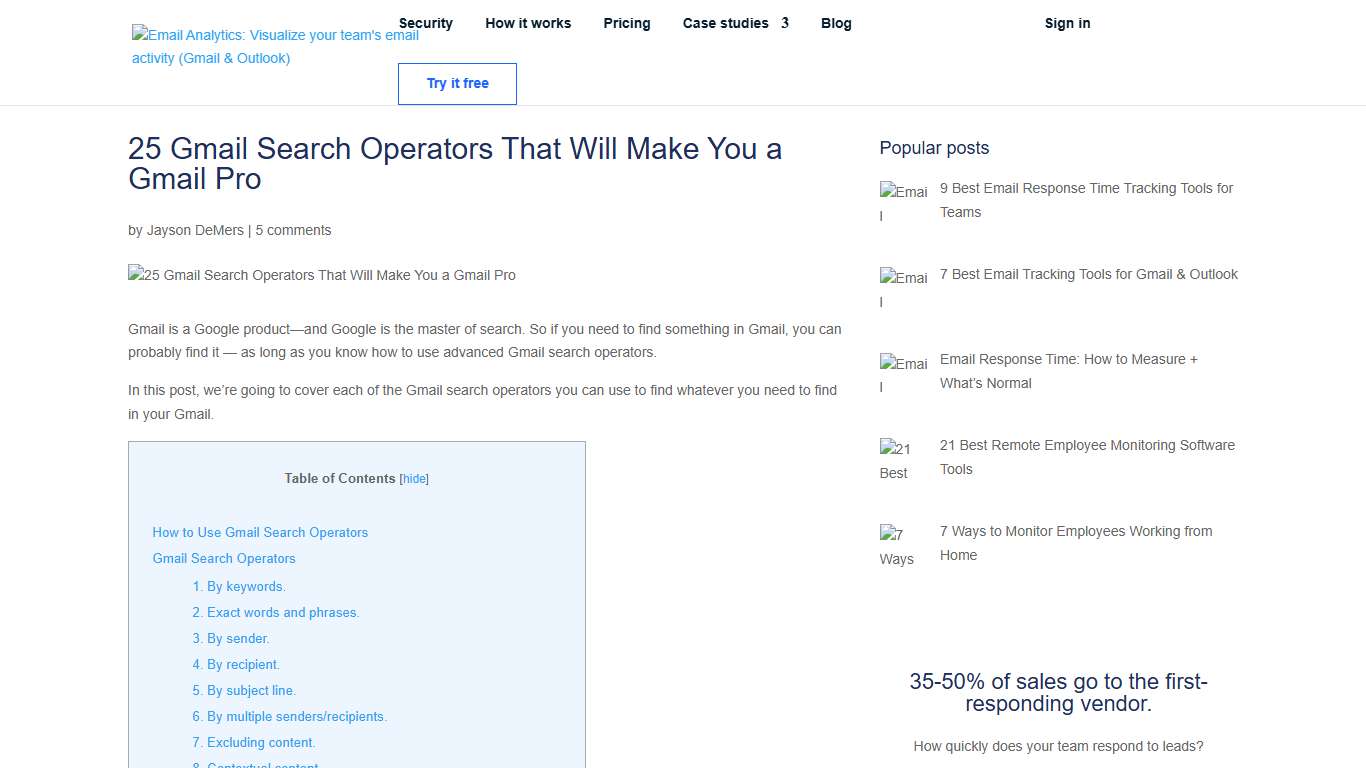Open the 5 comments link
Viewport: 1366px width, 768px height.
(x=292, y=230)
